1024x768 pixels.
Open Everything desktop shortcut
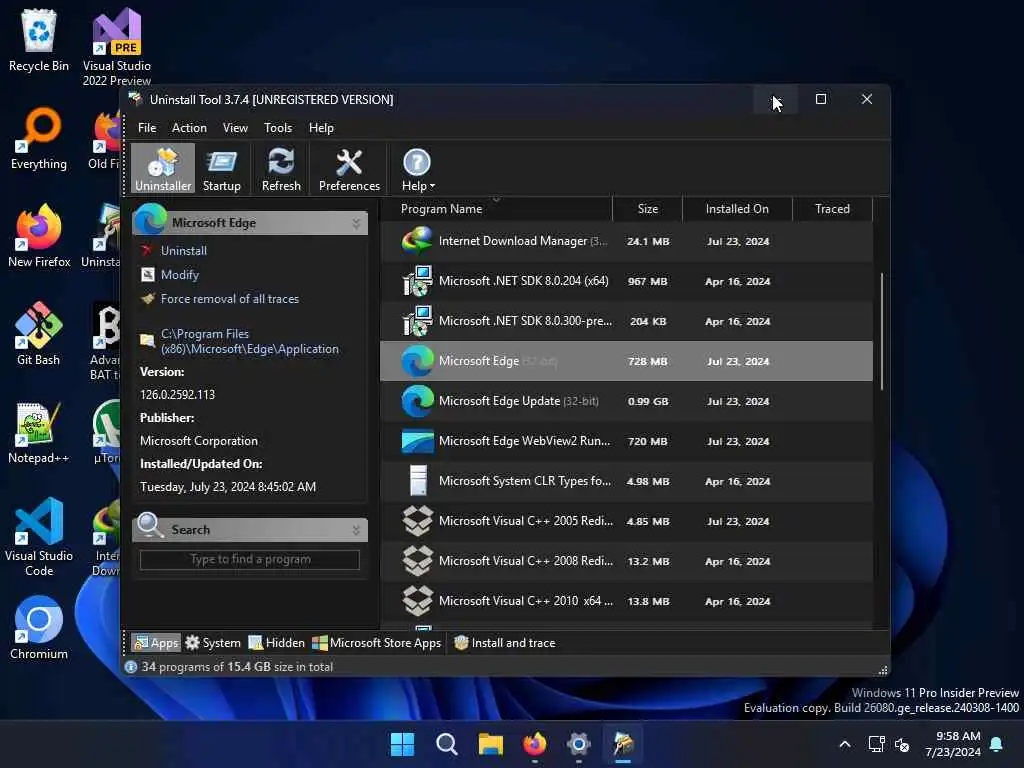point(39,138)
